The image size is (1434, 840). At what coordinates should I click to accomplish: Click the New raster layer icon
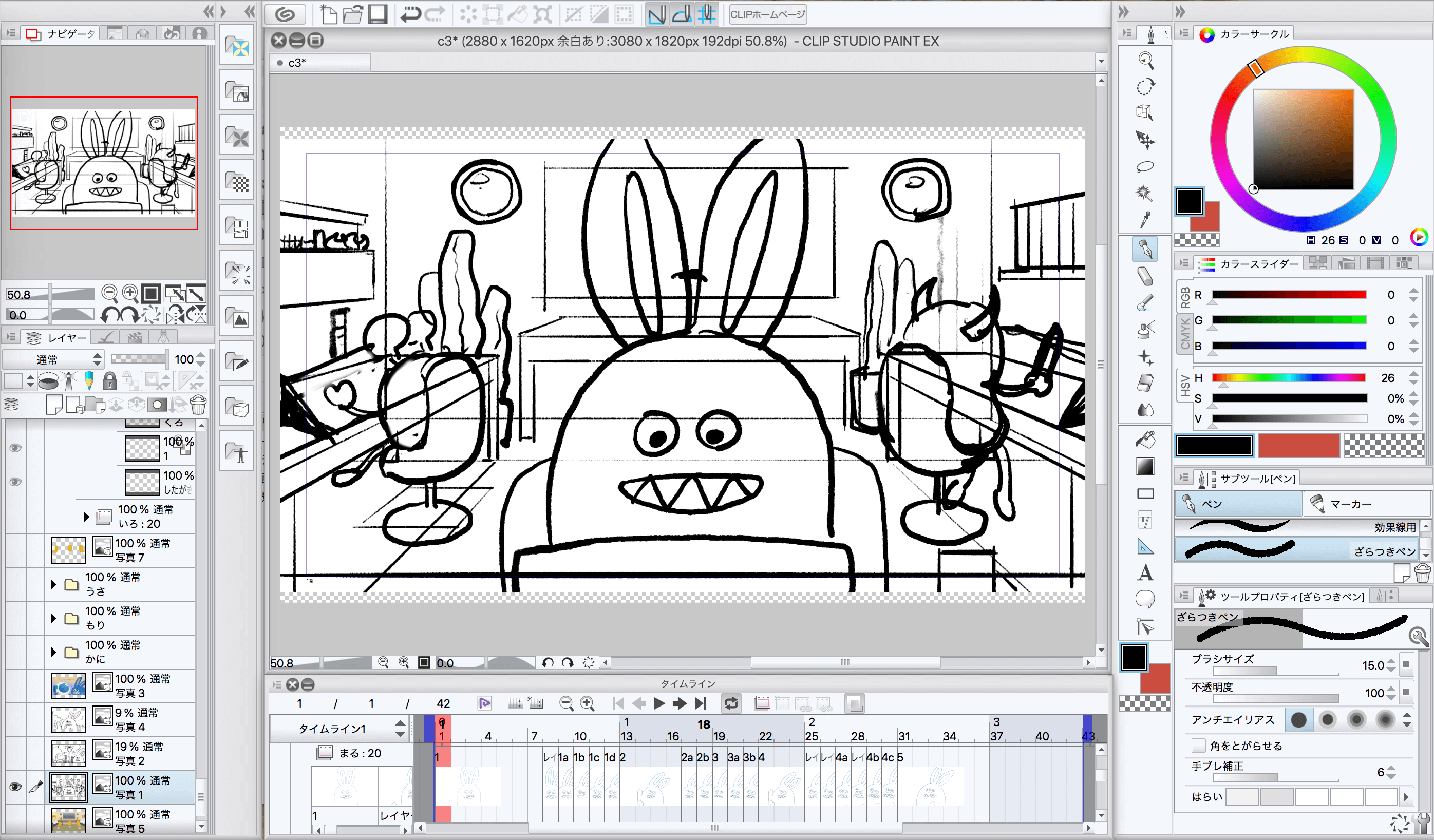point(53,405)
